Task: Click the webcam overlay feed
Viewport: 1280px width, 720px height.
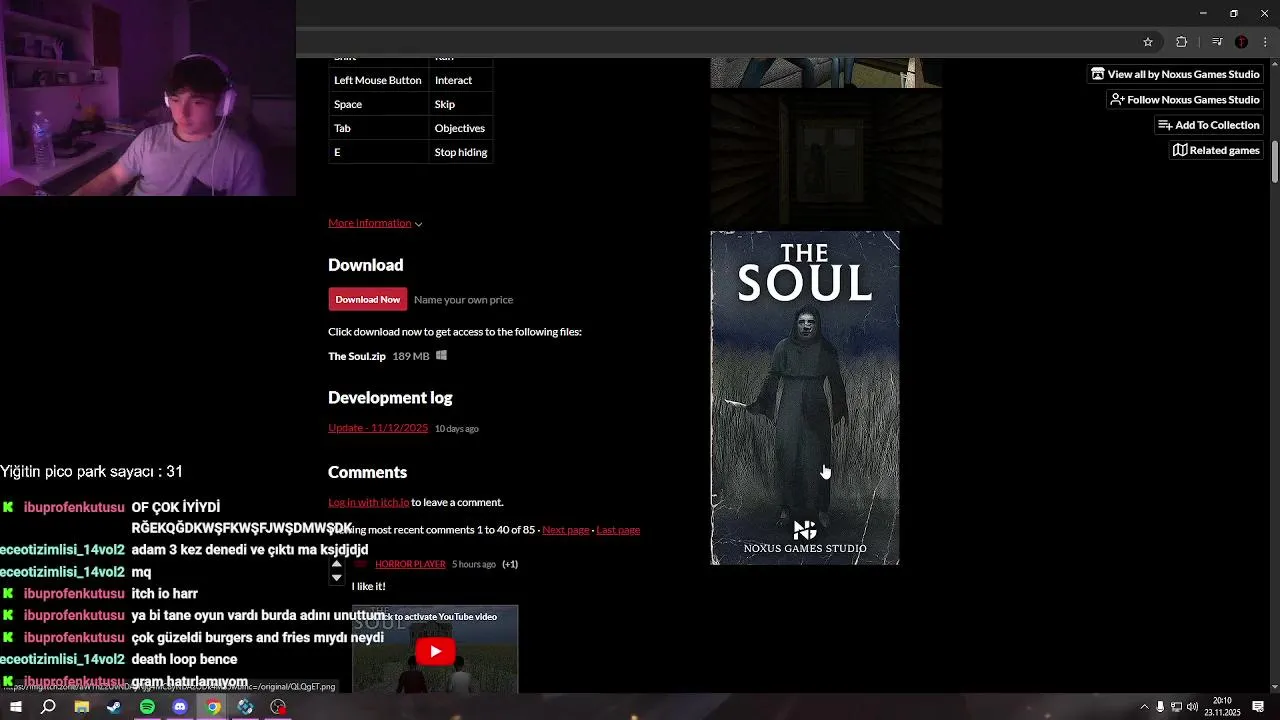Action: [x=148, y=98]
